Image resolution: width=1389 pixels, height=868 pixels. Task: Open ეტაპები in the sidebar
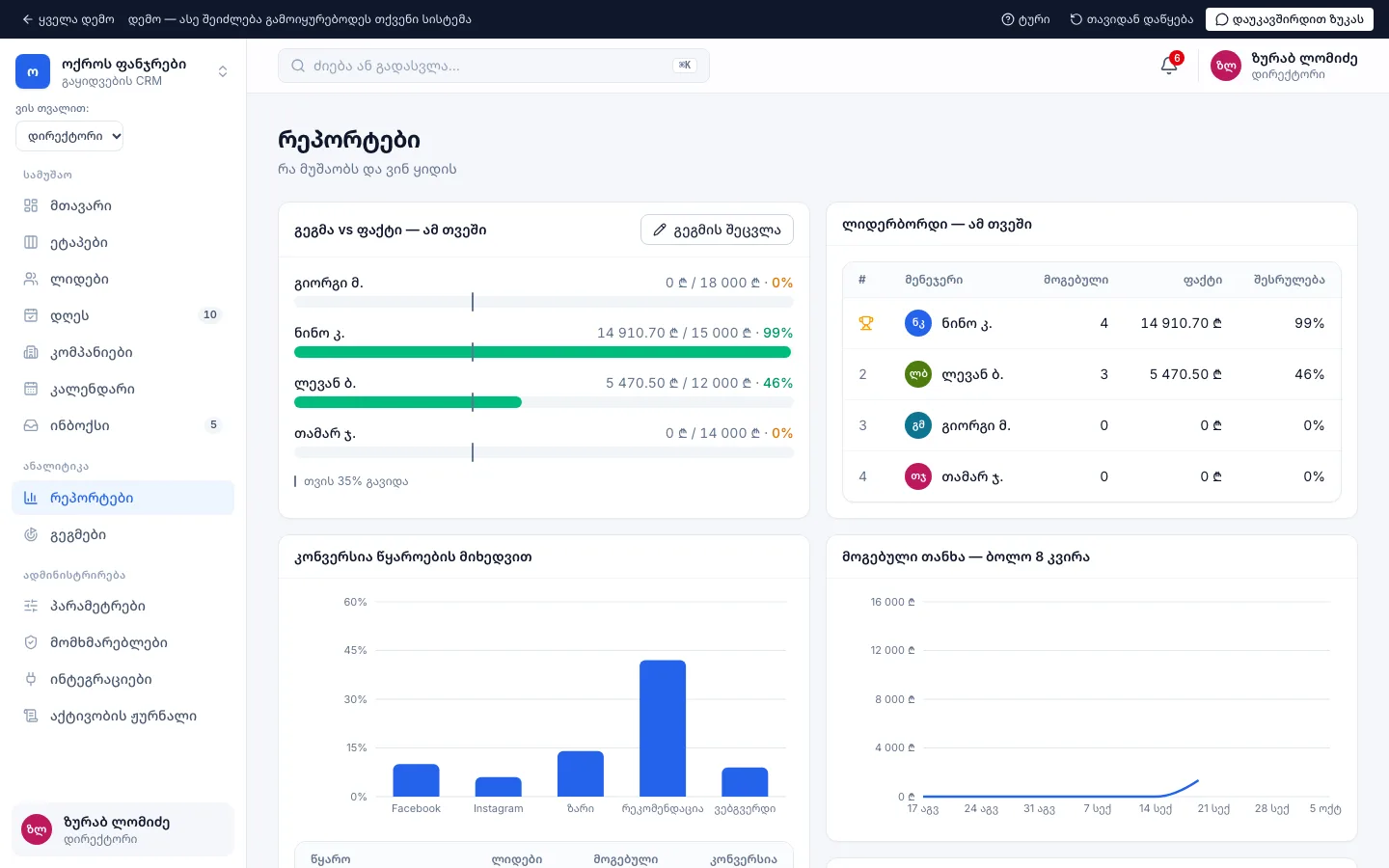click(123, 242)
